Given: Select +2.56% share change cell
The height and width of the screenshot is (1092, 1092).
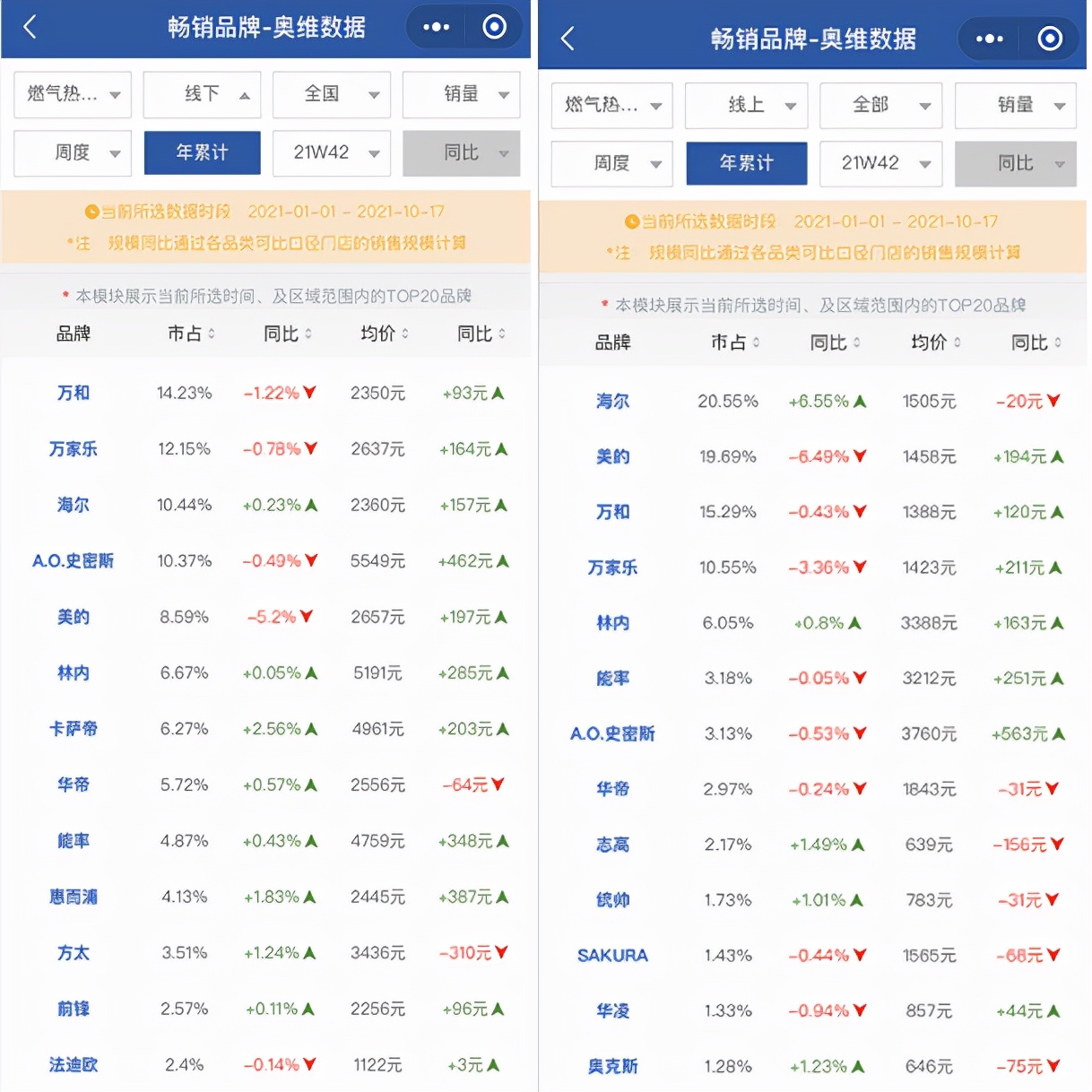Looking at the screenshot, I should [x=281, y=729].
